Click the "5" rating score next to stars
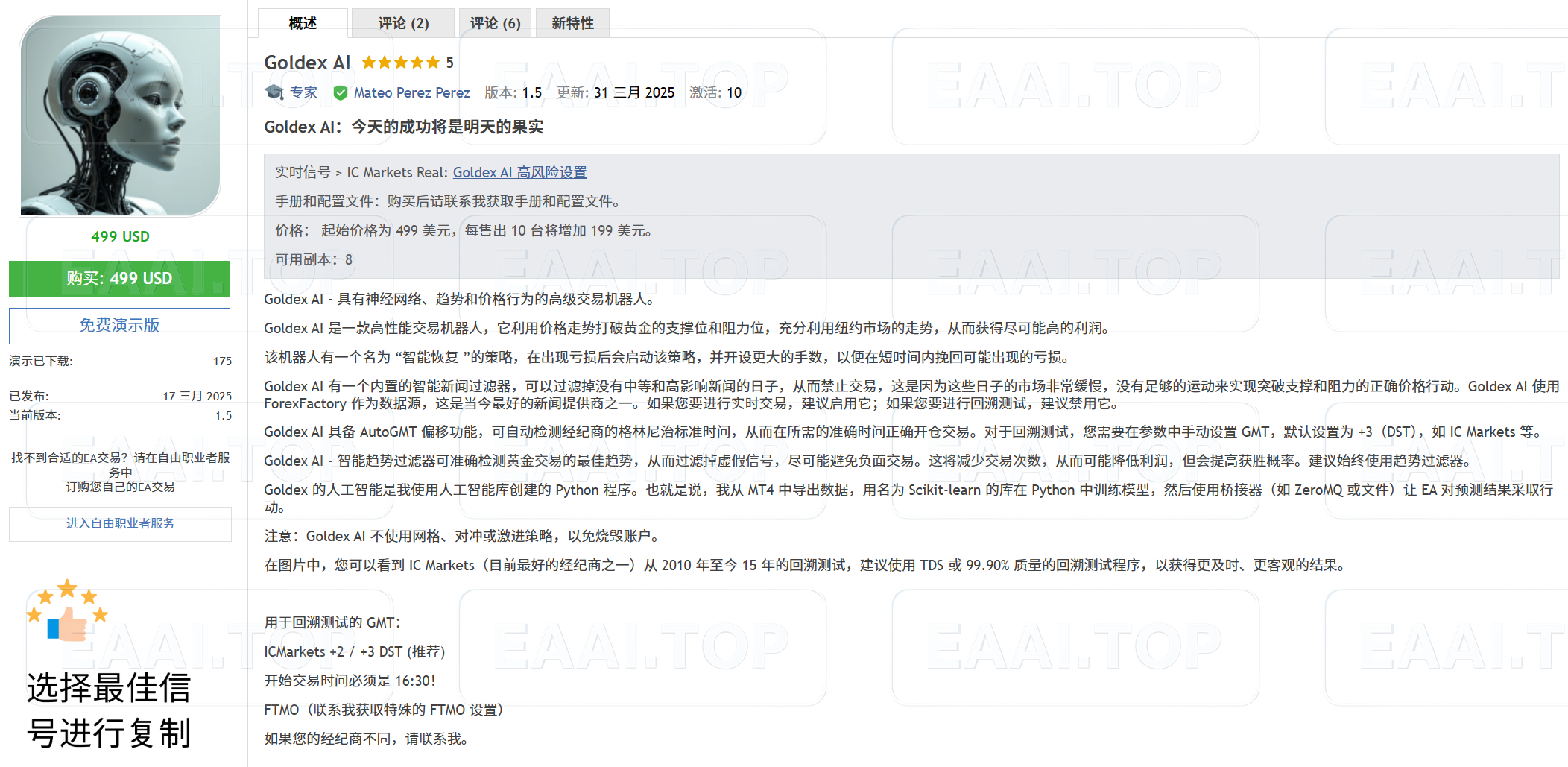This screenshot has height=767, width=1568. [449, 63]
